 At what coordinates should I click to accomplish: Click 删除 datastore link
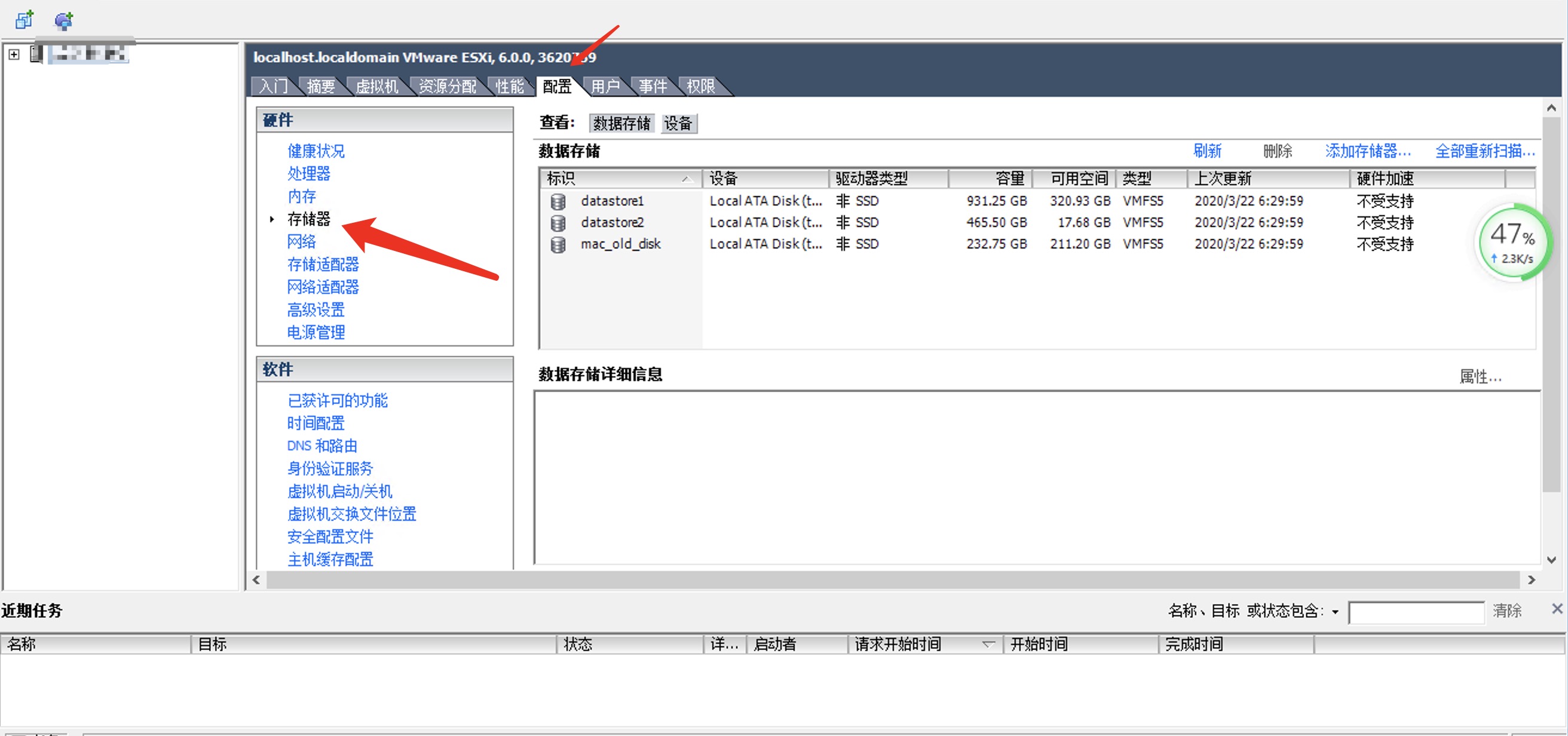coord(1278,151)
